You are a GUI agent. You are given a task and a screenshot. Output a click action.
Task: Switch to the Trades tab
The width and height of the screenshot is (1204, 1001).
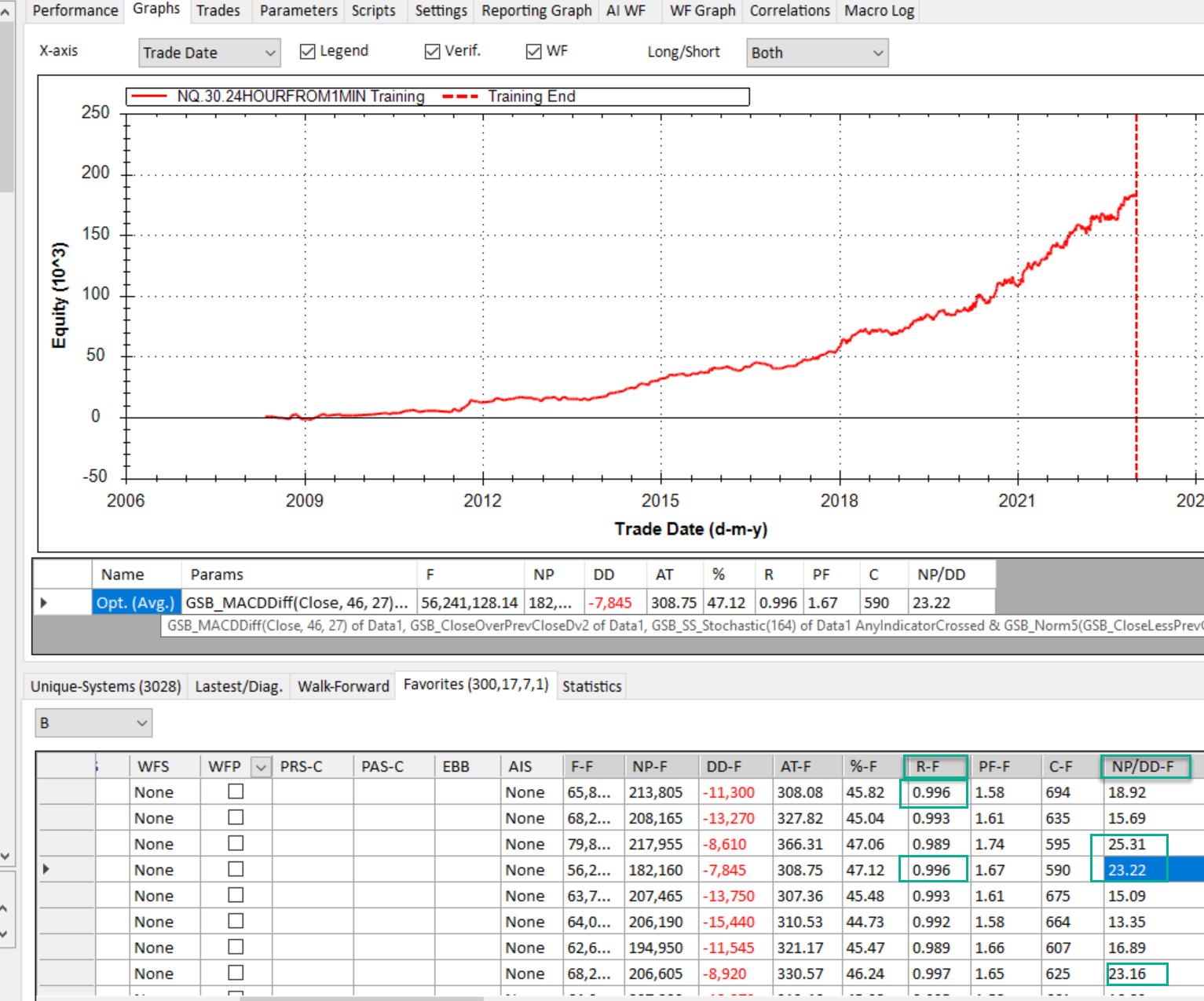click(x=218, y=11)
